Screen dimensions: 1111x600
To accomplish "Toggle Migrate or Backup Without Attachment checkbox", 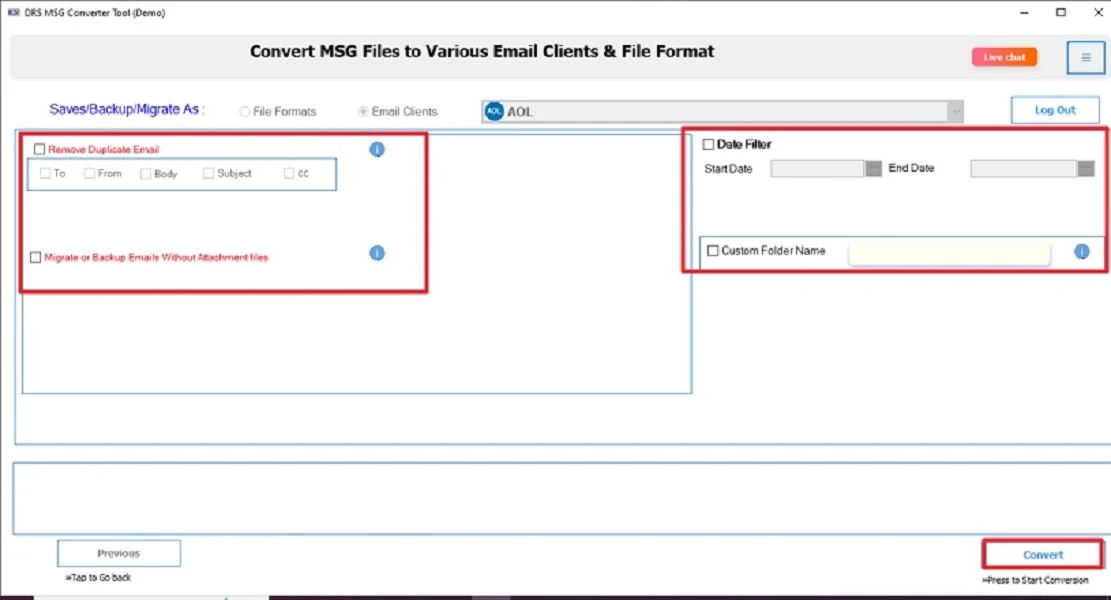I will click(x=36, y=257).
